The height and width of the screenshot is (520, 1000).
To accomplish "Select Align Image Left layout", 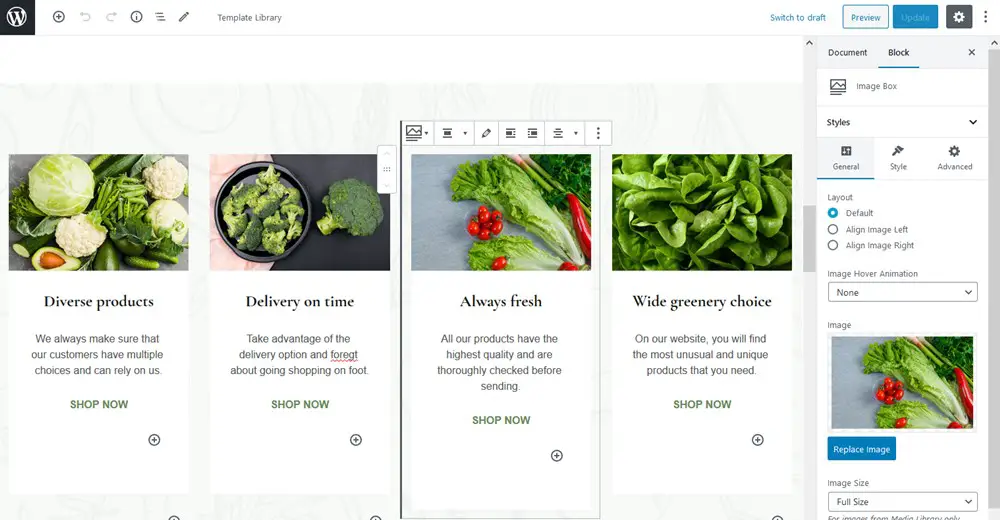I will (x=833, y=229).
